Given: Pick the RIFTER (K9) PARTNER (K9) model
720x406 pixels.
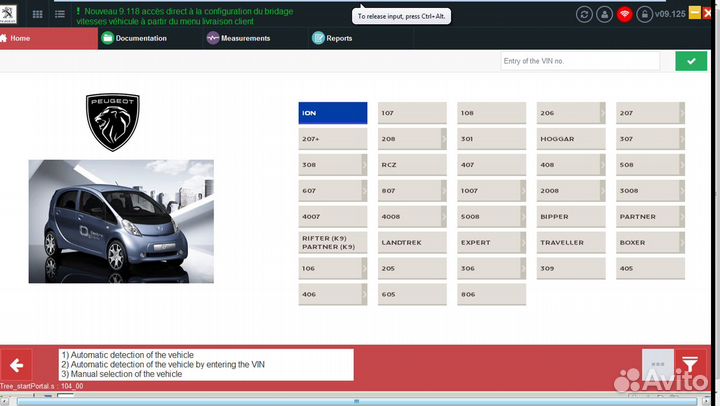Looking at the screenshot, I should 333,242.
